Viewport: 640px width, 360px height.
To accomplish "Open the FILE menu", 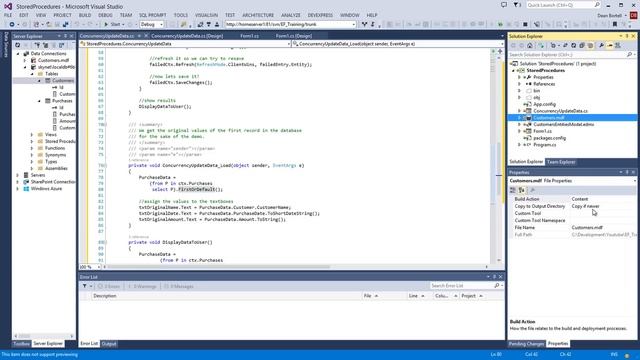I will click(x=8, y=15).
